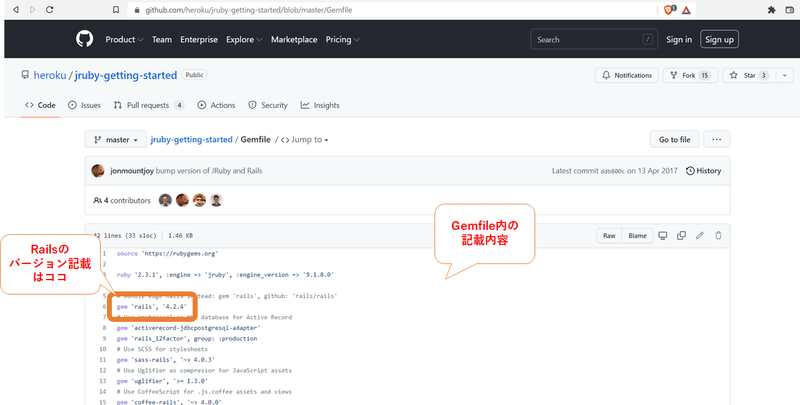Go to GitHub home via Octocat logo
800x405 pixels.
click(85, 39)
